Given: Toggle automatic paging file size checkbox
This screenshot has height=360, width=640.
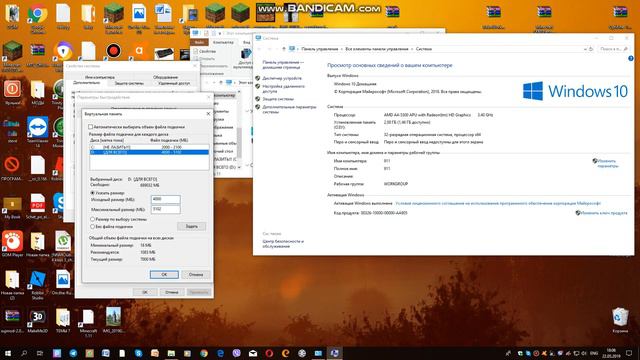Looking at the screenshot, I should [91, 127].
